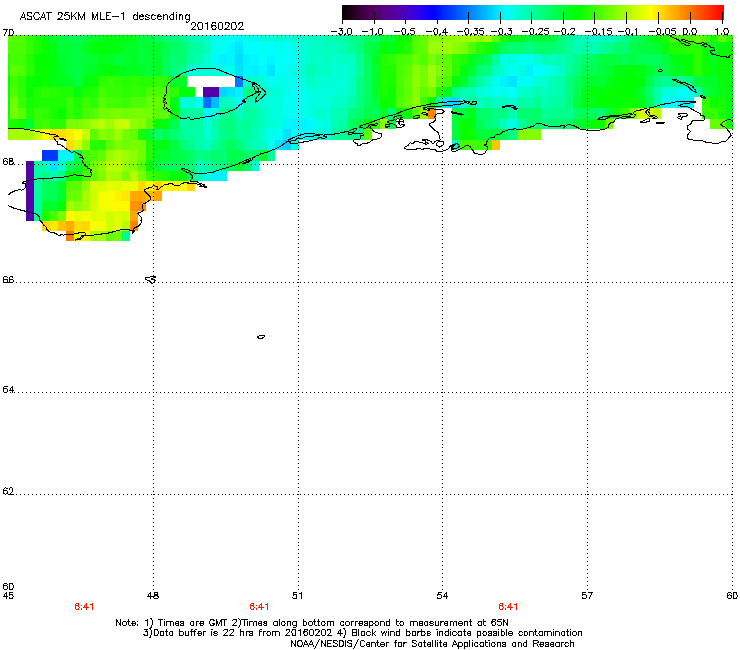Click the small island outline near 65N 50E
Screen dimensions: 740x650
click(x=261, y=337)
